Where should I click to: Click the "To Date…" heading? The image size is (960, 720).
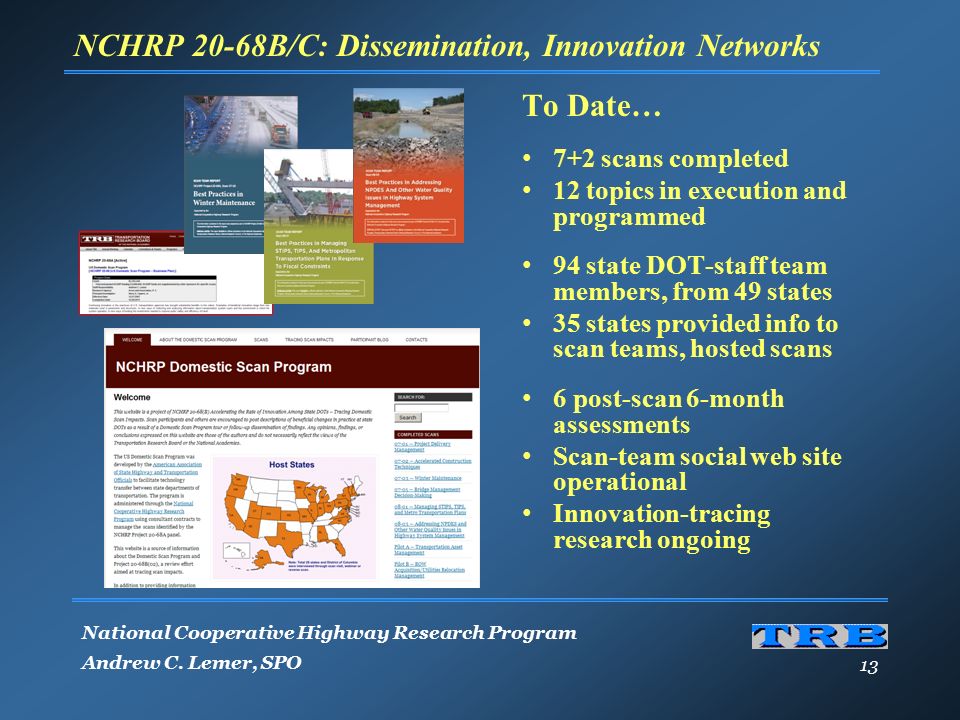tap(591, 106)
